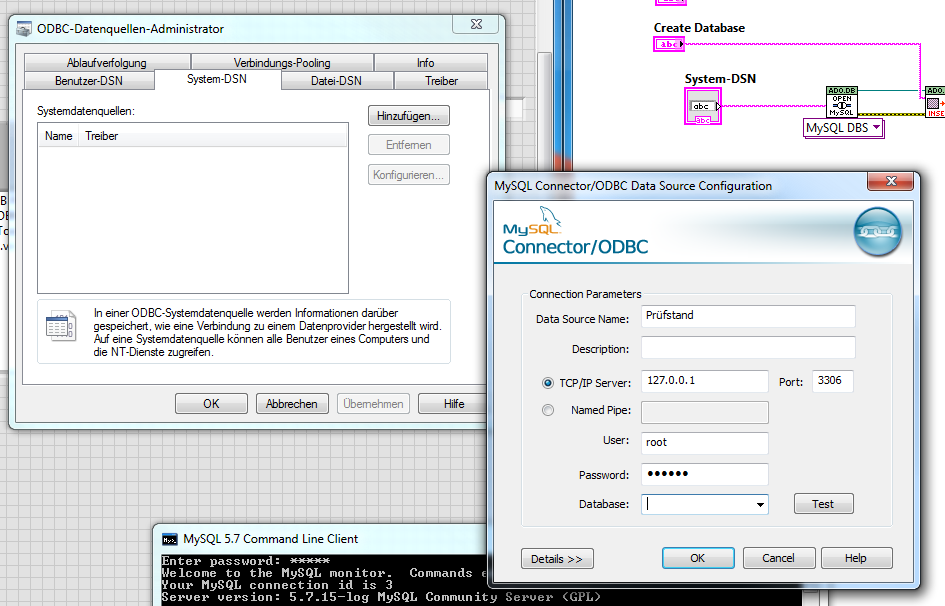Close the ODBC-Datenquellen-Administrator window

click(x=477, y=24)
